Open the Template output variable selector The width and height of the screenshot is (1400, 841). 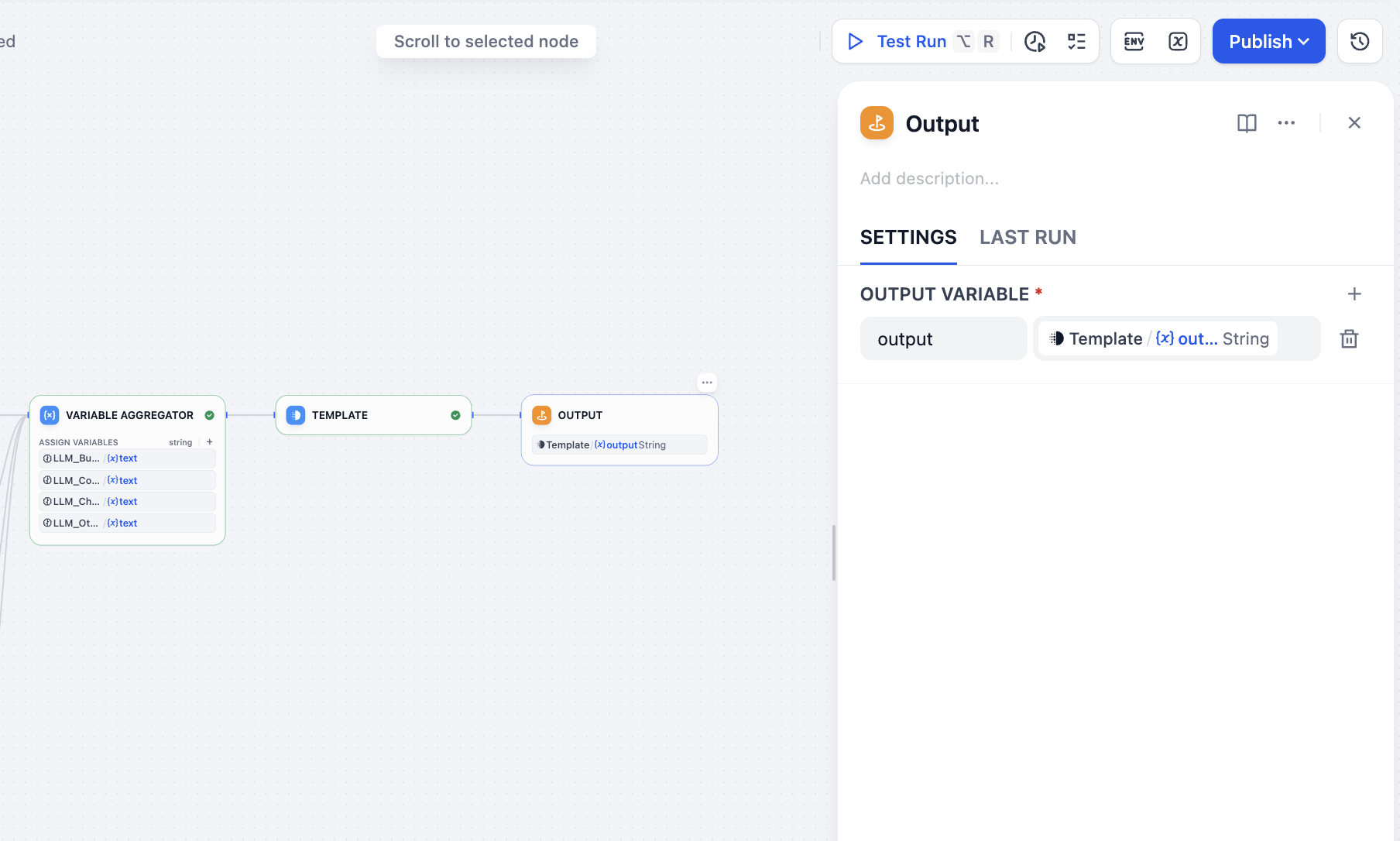tap(1159, 339)
